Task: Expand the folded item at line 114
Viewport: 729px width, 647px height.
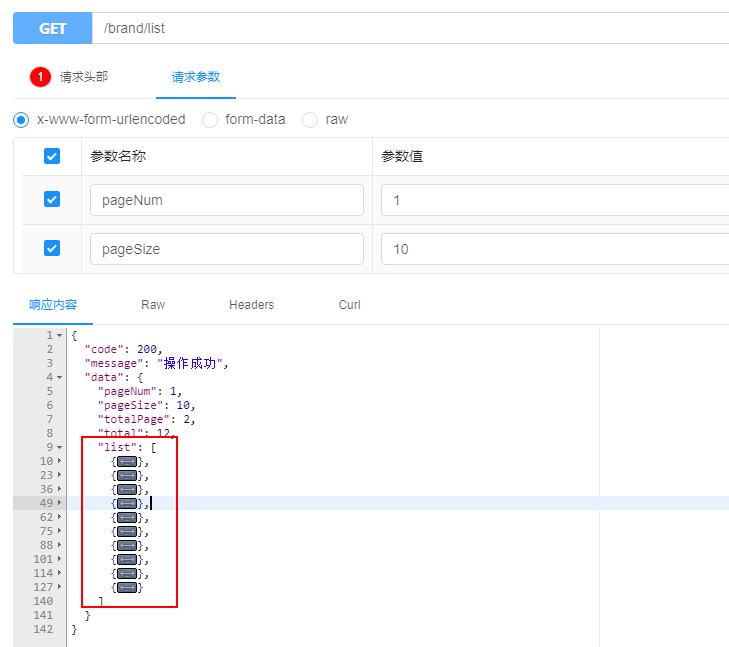Action: (60, 573)
